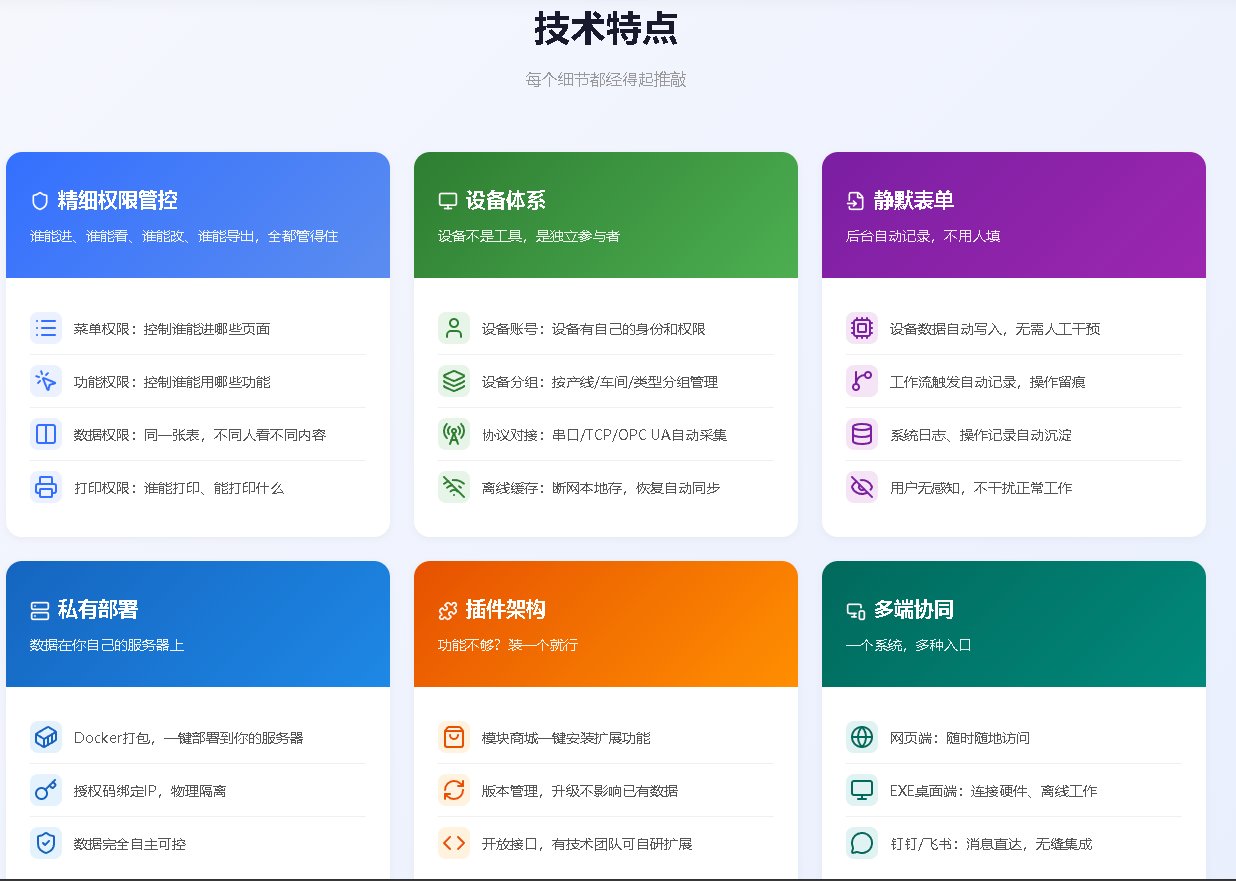The image size is (1236, 881).
Task: Click the text 设备数据自动写入,无需人工干预
Action: pos(995,329)
